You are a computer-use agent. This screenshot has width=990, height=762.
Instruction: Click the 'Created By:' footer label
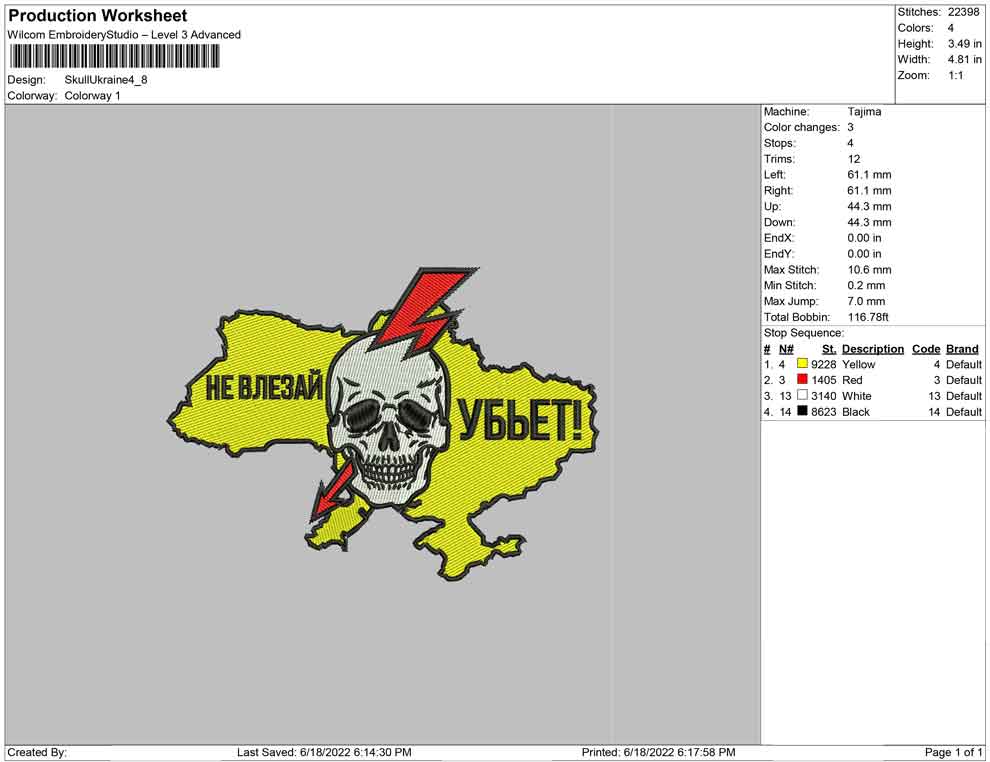[x=37, y=752]
